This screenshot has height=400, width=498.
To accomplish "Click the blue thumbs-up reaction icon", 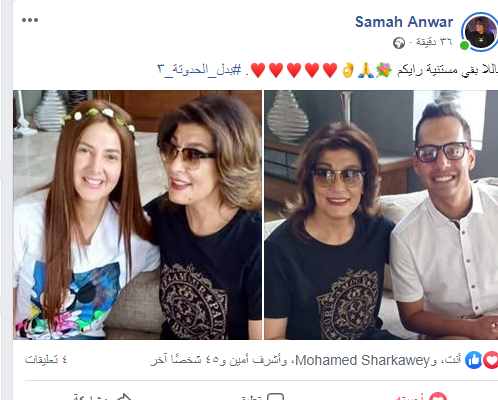I will (x=473, y=360).
